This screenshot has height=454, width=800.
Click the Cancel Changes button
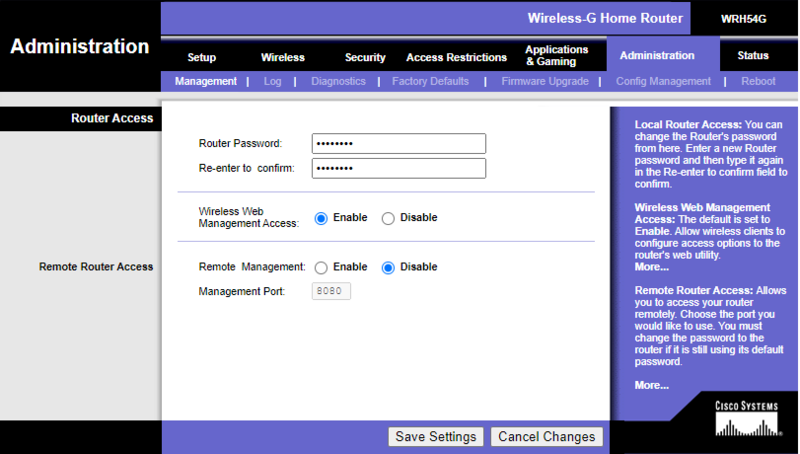[x=546, y=437]
